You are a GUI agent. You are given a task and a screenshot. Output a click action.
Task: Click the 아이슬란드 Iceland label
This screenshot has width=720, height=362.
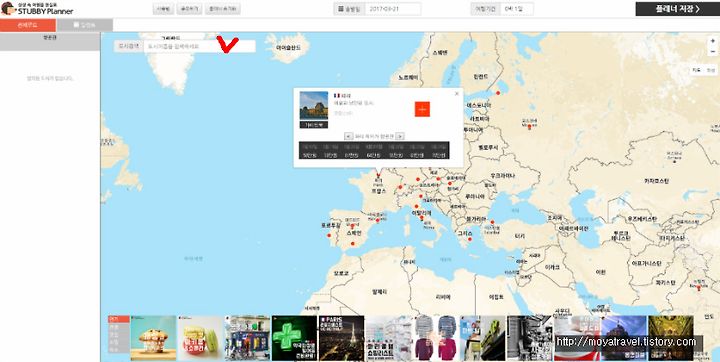click(289, 47)
